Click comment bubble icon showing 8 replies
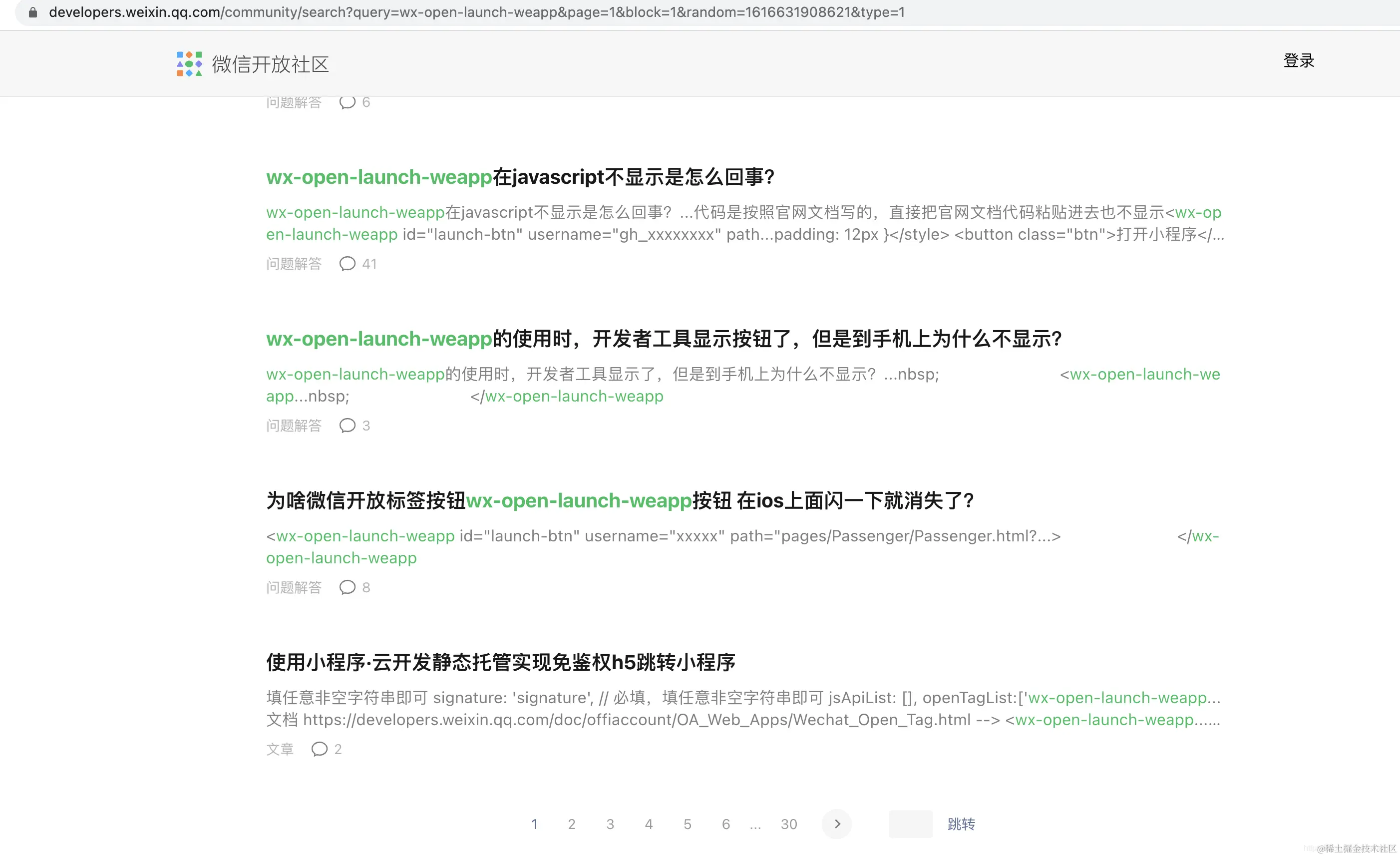The width and height of the screenshot is (1400, 857). (347, 587)
